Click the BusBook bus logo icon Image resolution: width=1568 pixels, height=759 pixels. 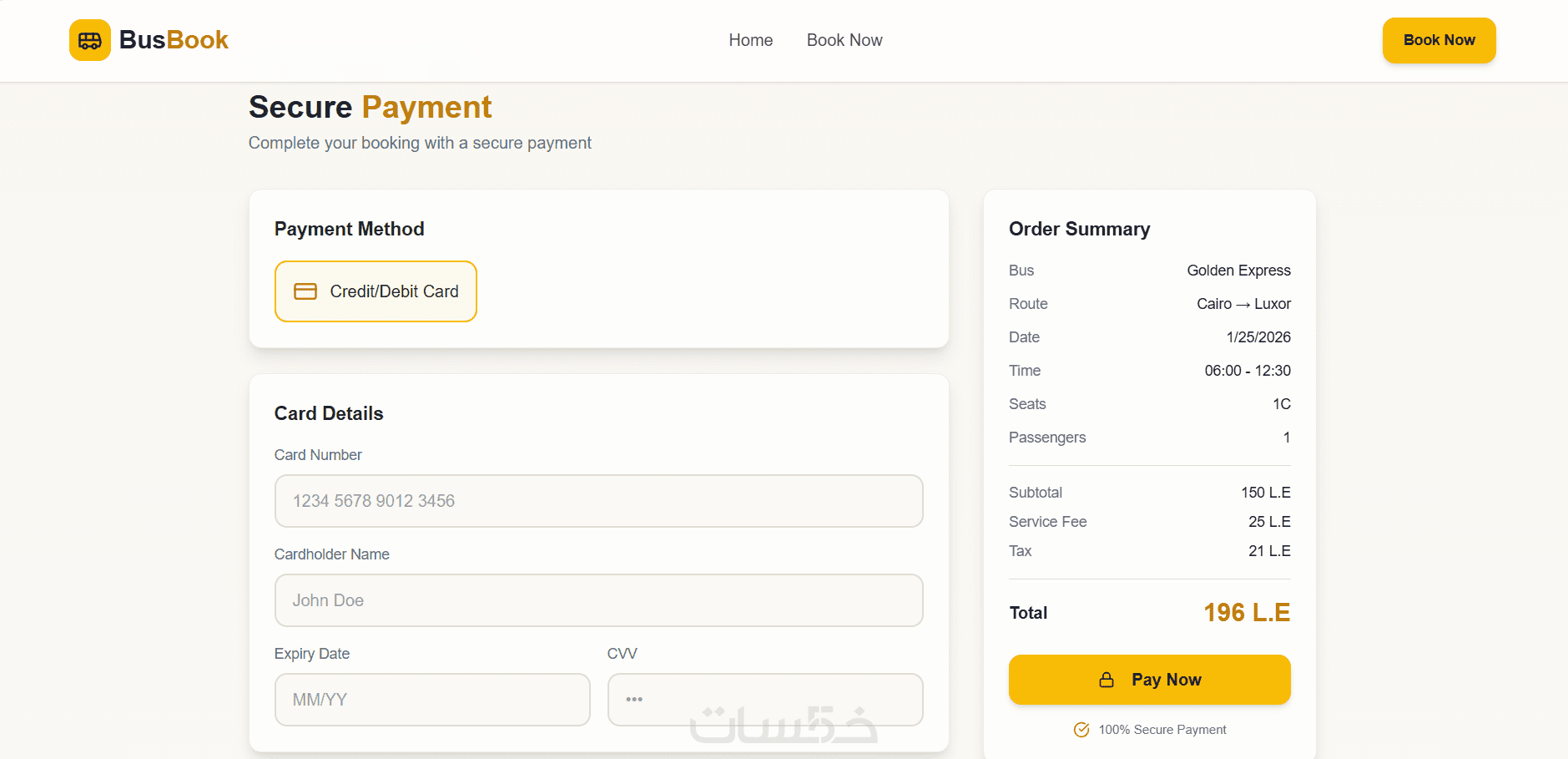tap(90, 40)
